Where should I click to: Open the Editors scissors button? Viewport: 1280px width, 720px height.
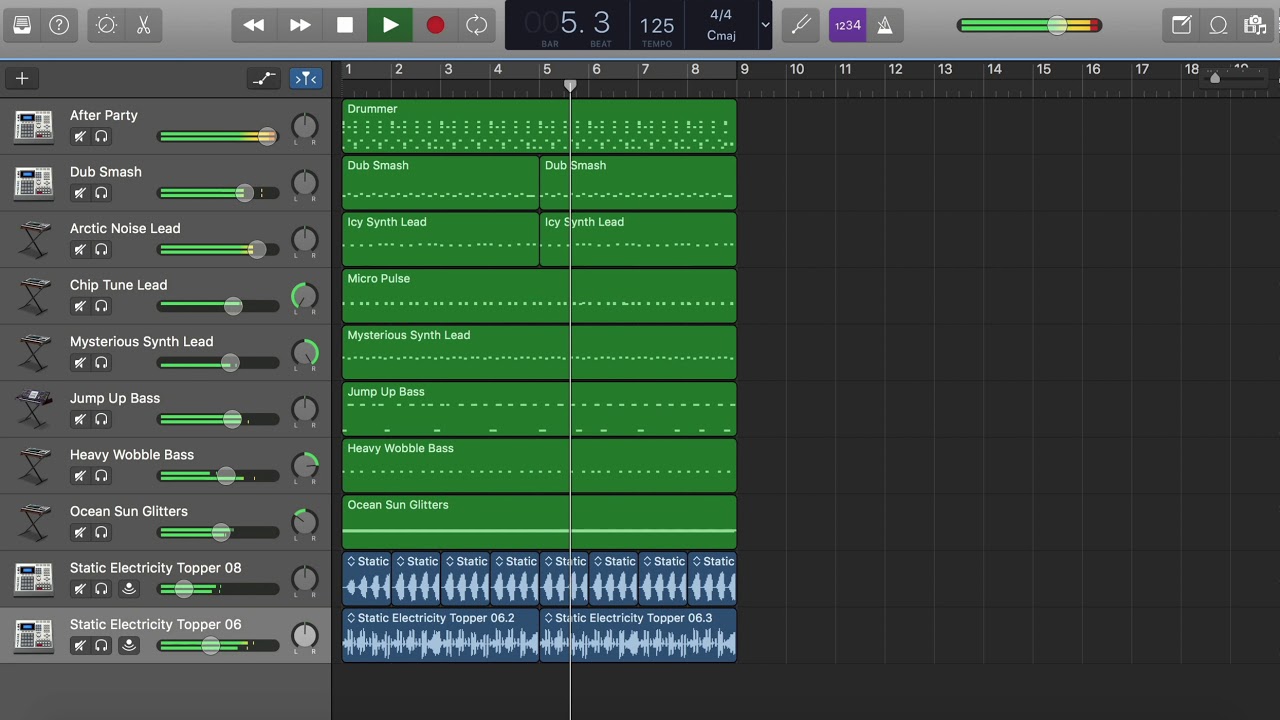click(x=143, y=25)
